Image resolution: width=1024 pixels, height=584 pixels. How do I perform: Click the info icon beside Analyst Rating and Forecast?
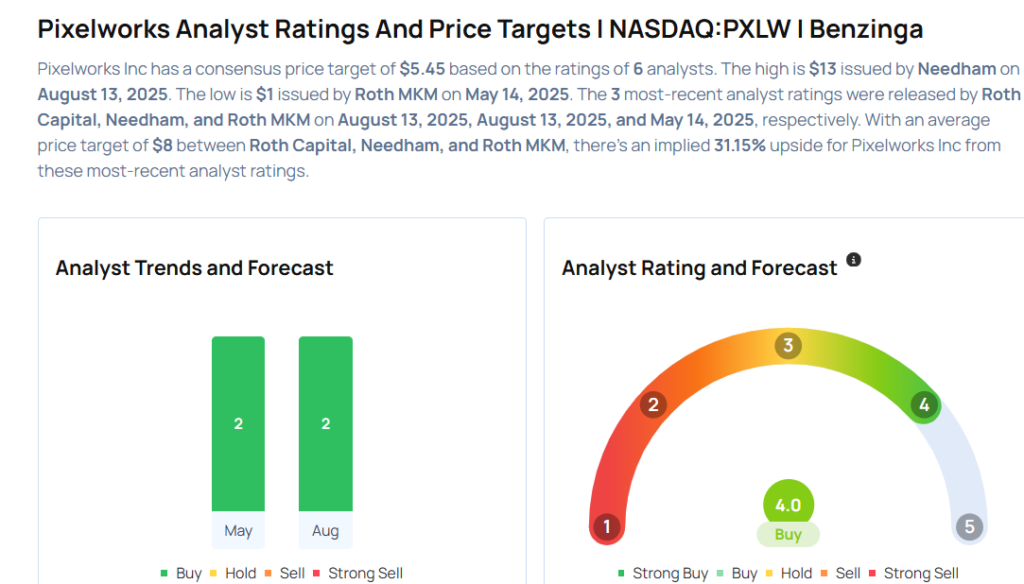coord(853,260)
